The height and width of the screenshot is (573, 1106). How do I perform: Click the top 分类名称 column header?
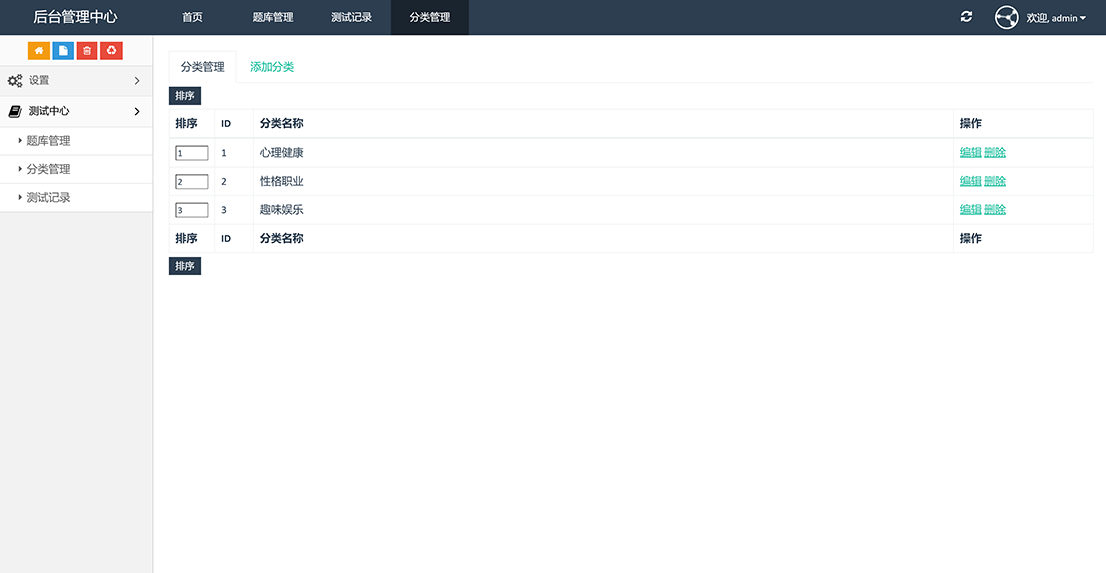[281, 123]
